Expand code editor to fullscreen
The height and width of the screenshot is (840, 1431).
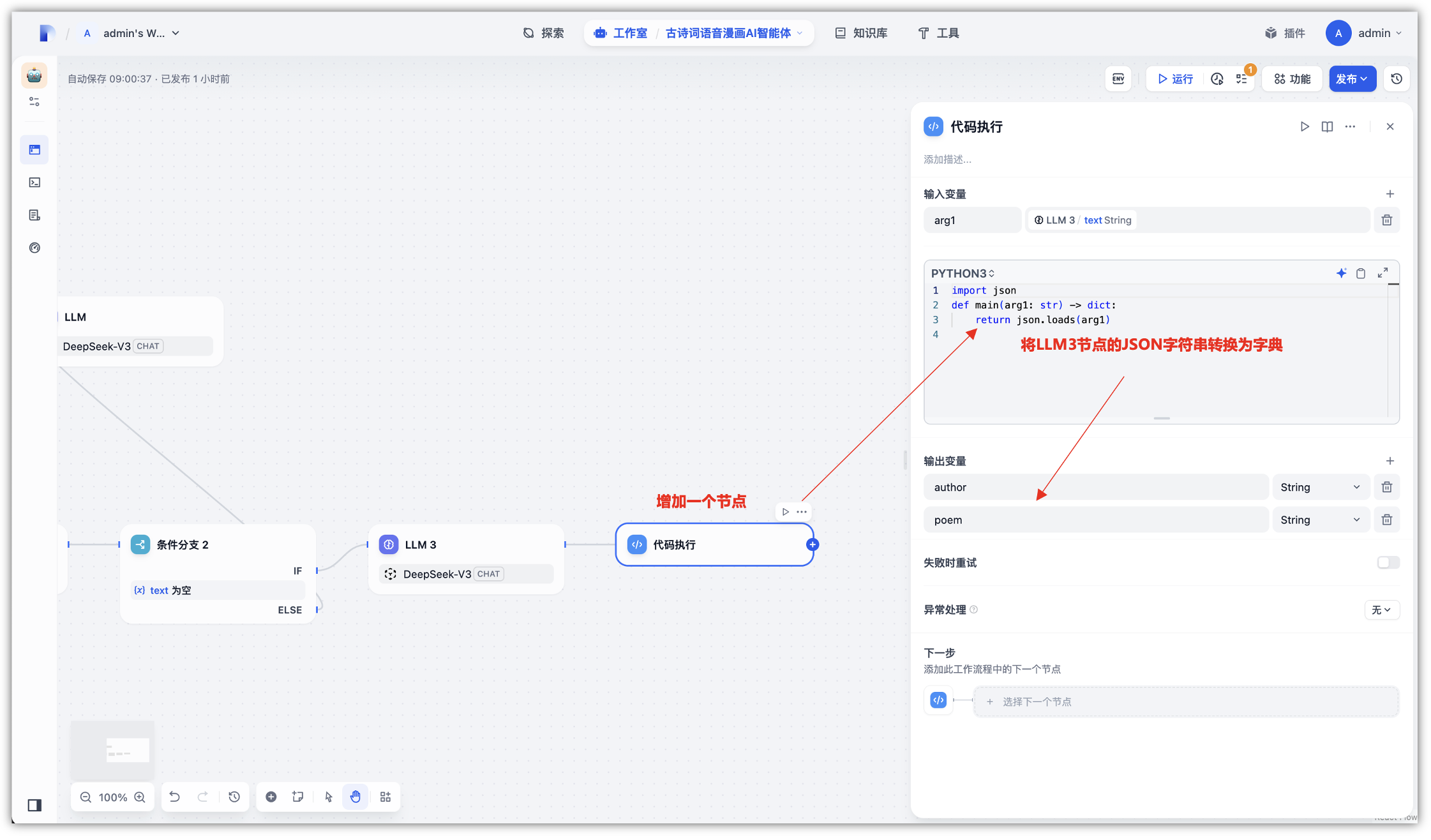[x=1382, y=273]
